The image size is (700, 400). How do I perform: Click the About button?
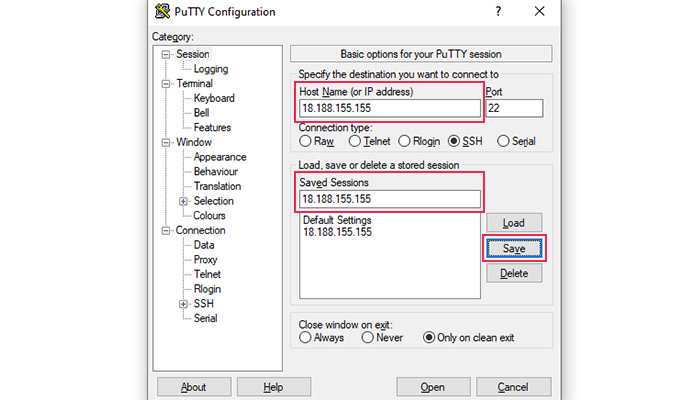coord(194,387)
